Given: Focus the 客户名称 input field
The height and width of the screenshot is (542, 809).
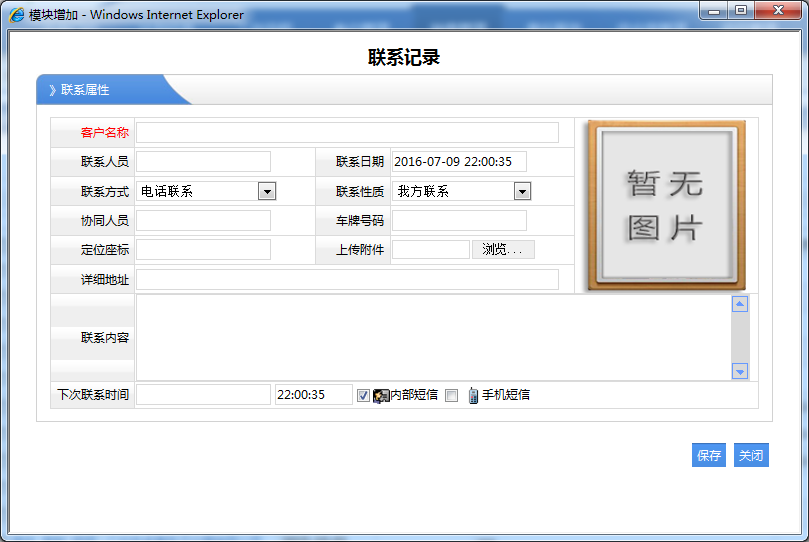Looking at the screenshot, I should pyautogui.click(x=347, y=133).
